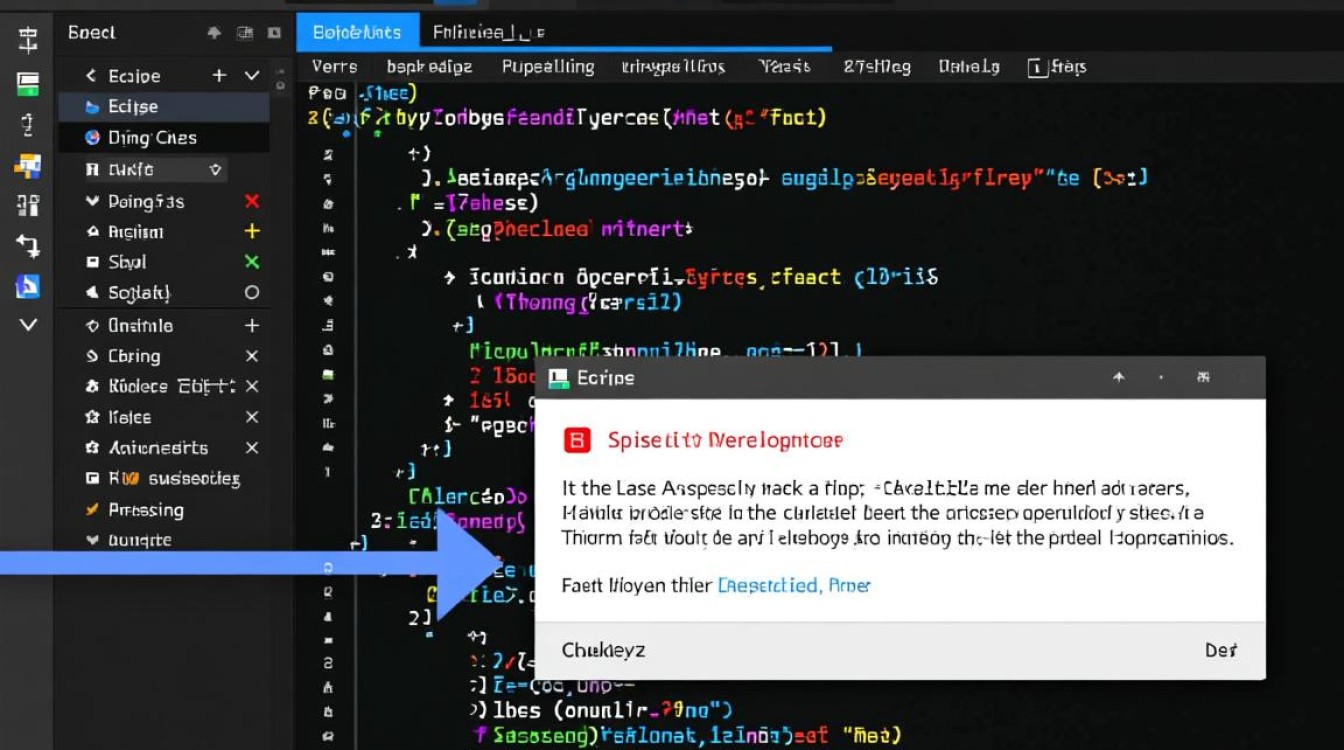The height and width of the screenshot is (750, 1344).
Task: Click the up arrow icon in sidebar header
Action: tap(213, 33)
